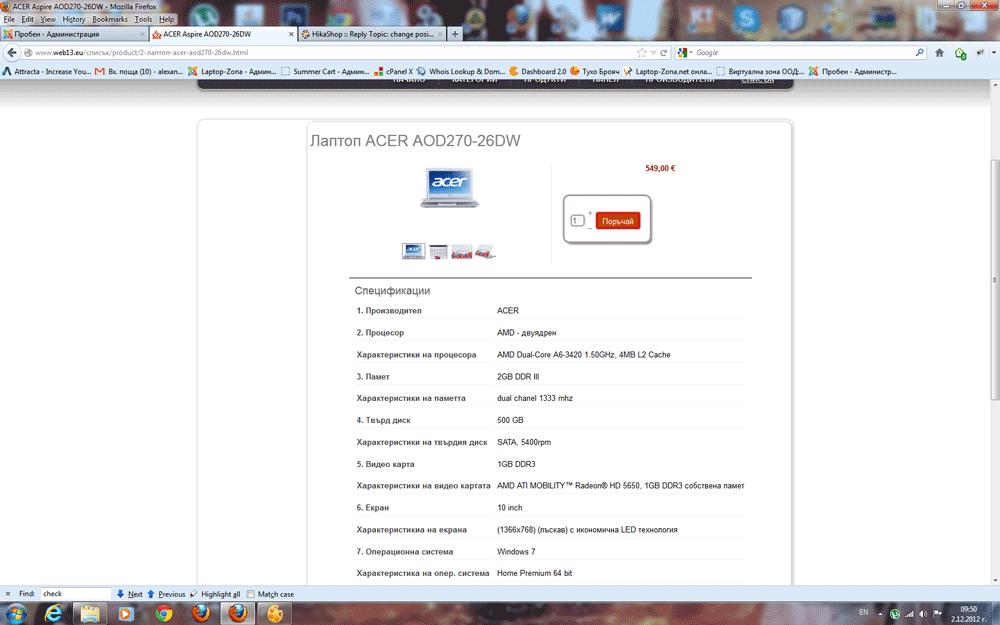This screenshot has width=1000, height=625.
Task: Open the Gmail Вх. поща (10) bookmark
Action: click(x=139, y=71)
